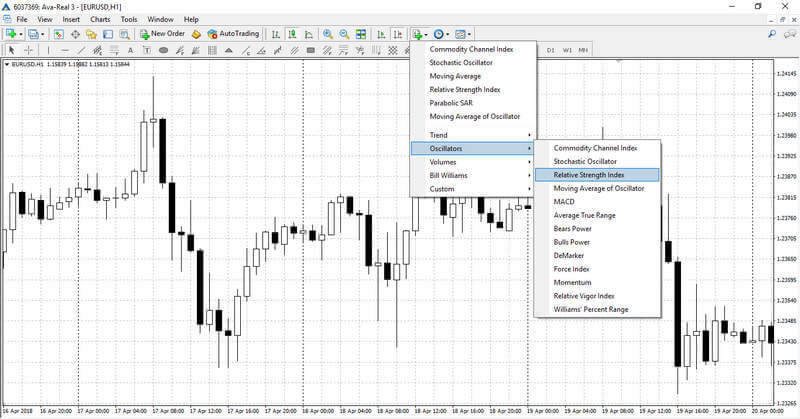This screenshot has height=419, width=800.
Task: Select the Ellipse drawing tool
Action: tap(163, 50)
